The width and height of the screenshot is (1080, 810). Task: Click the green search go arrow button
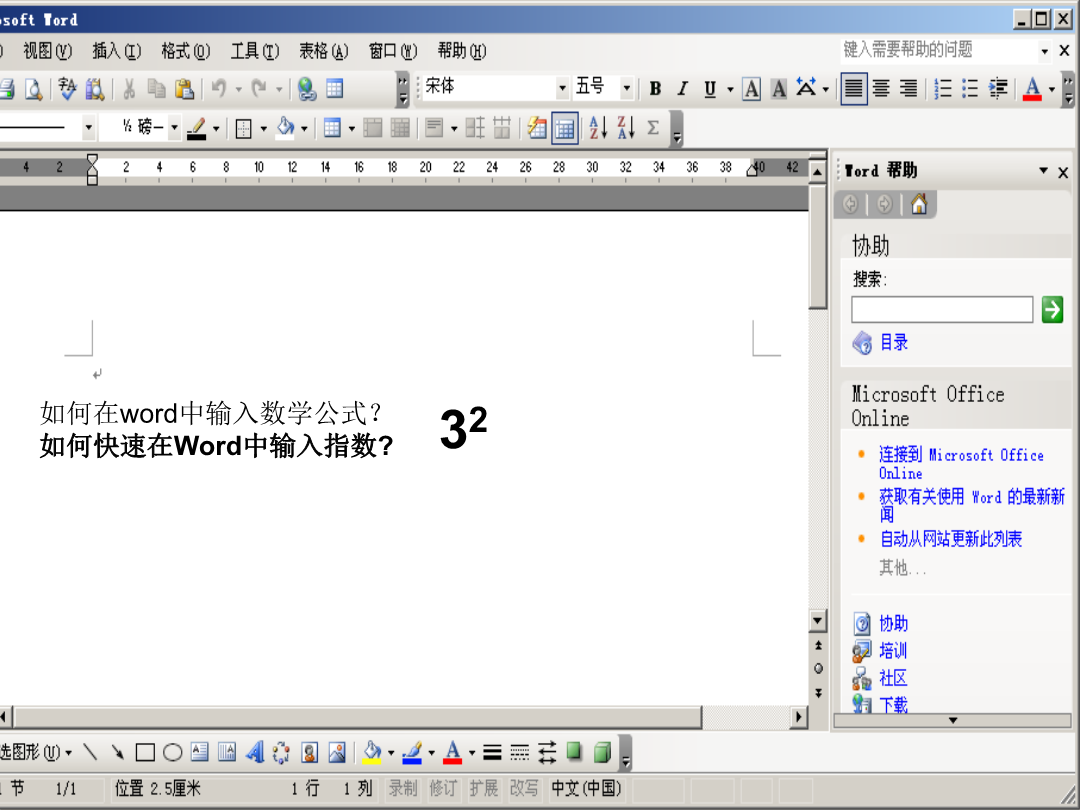[x=1052, y=309]
